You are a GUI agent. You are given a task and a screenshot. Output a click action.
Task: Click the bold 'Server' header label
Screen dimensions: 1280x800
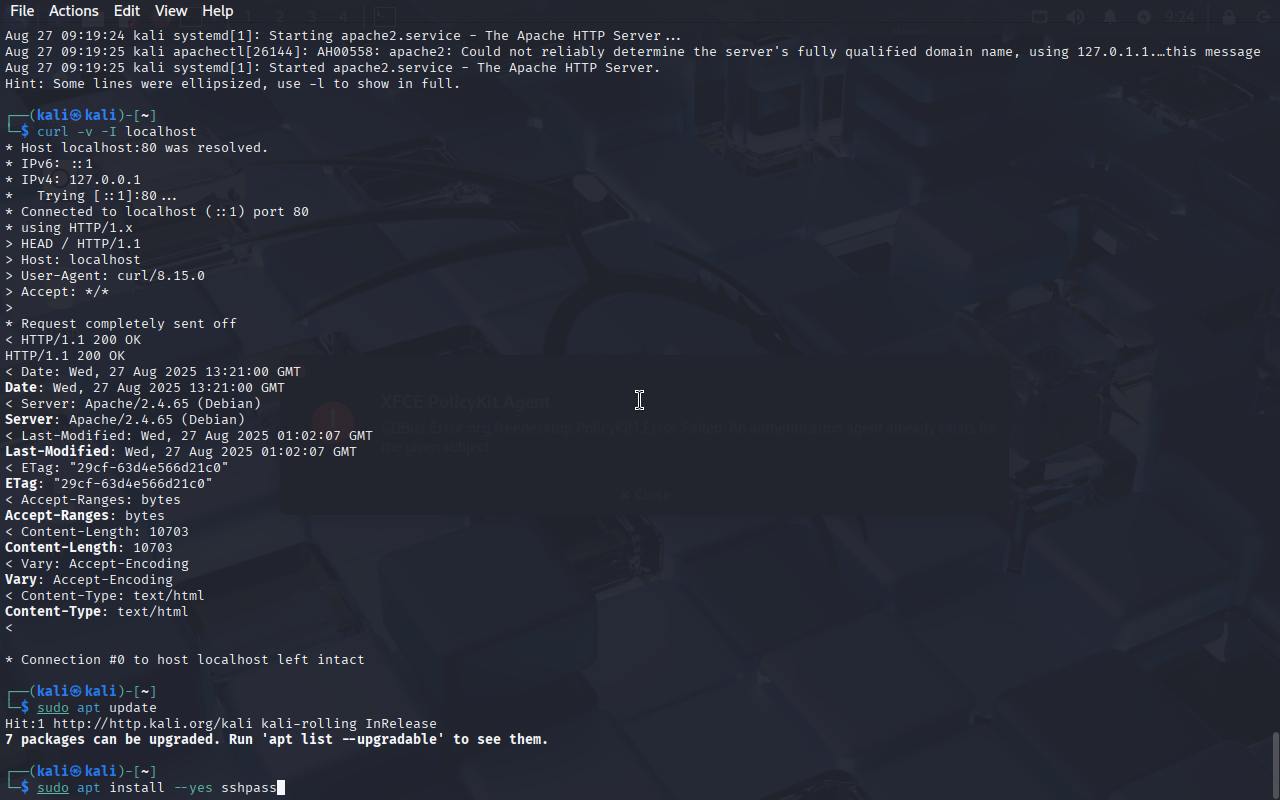coord(29,419)
